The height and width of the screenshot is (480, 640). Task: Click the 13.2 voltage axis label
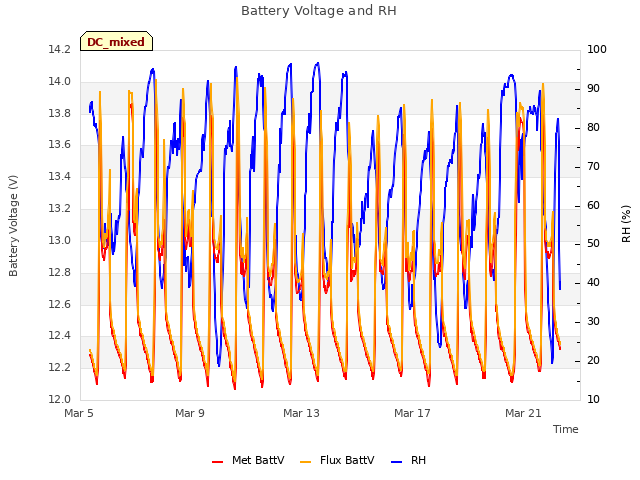click(x=59, y=209)
